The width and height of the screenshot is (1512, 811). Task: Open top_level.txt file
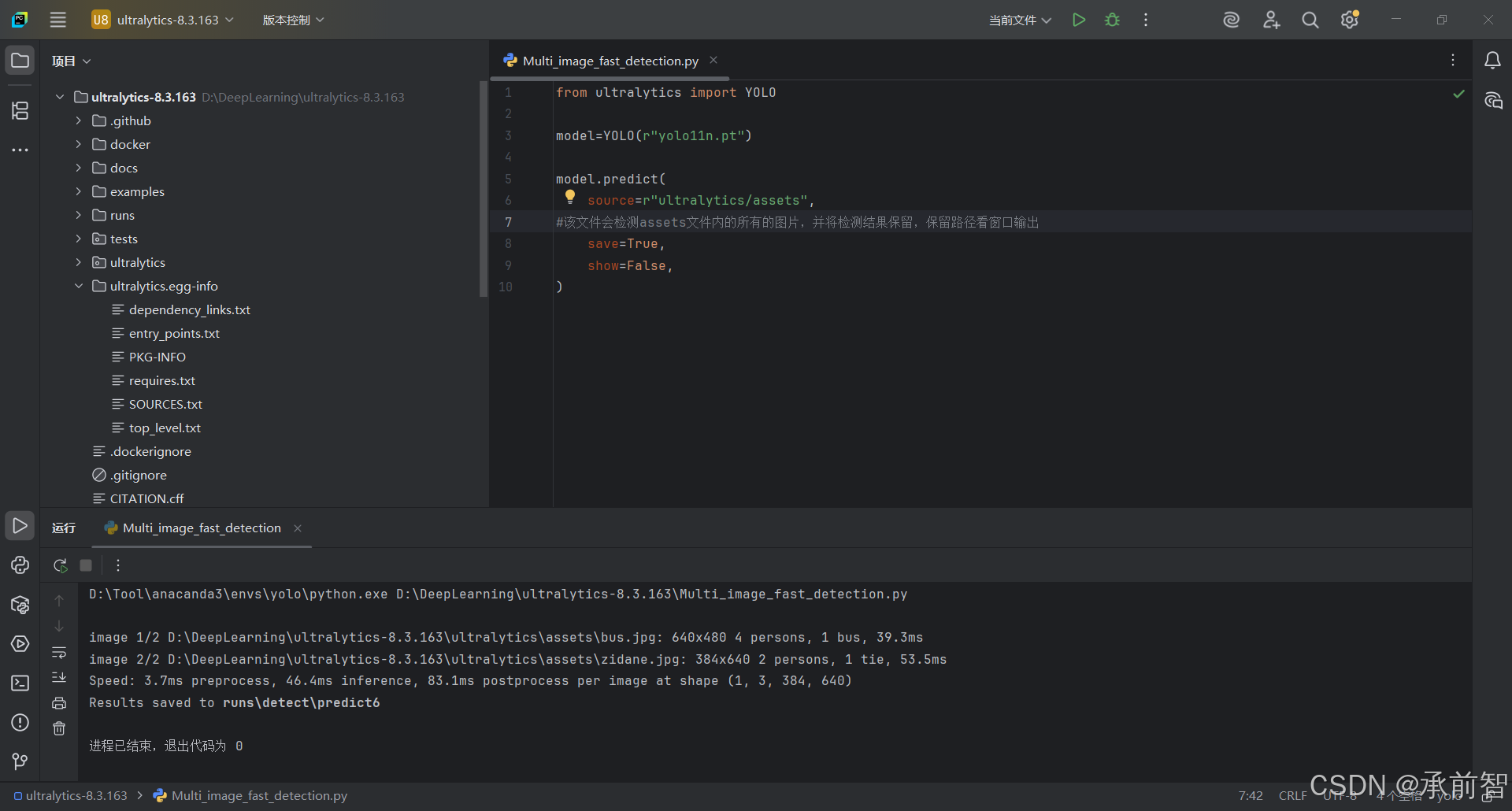pos(165,428)
